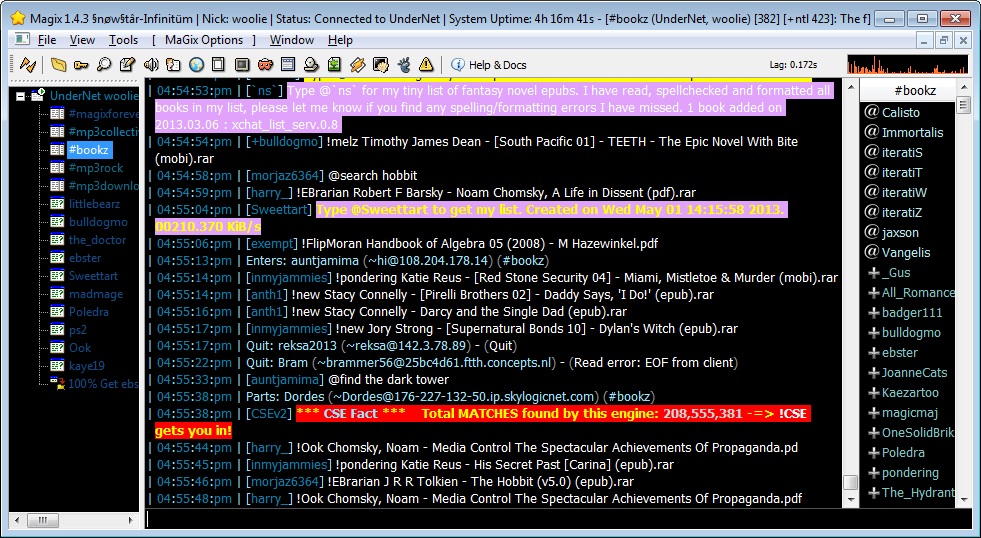
Task: Open the yellow folder toolbar icon
Action: (59, 64)
